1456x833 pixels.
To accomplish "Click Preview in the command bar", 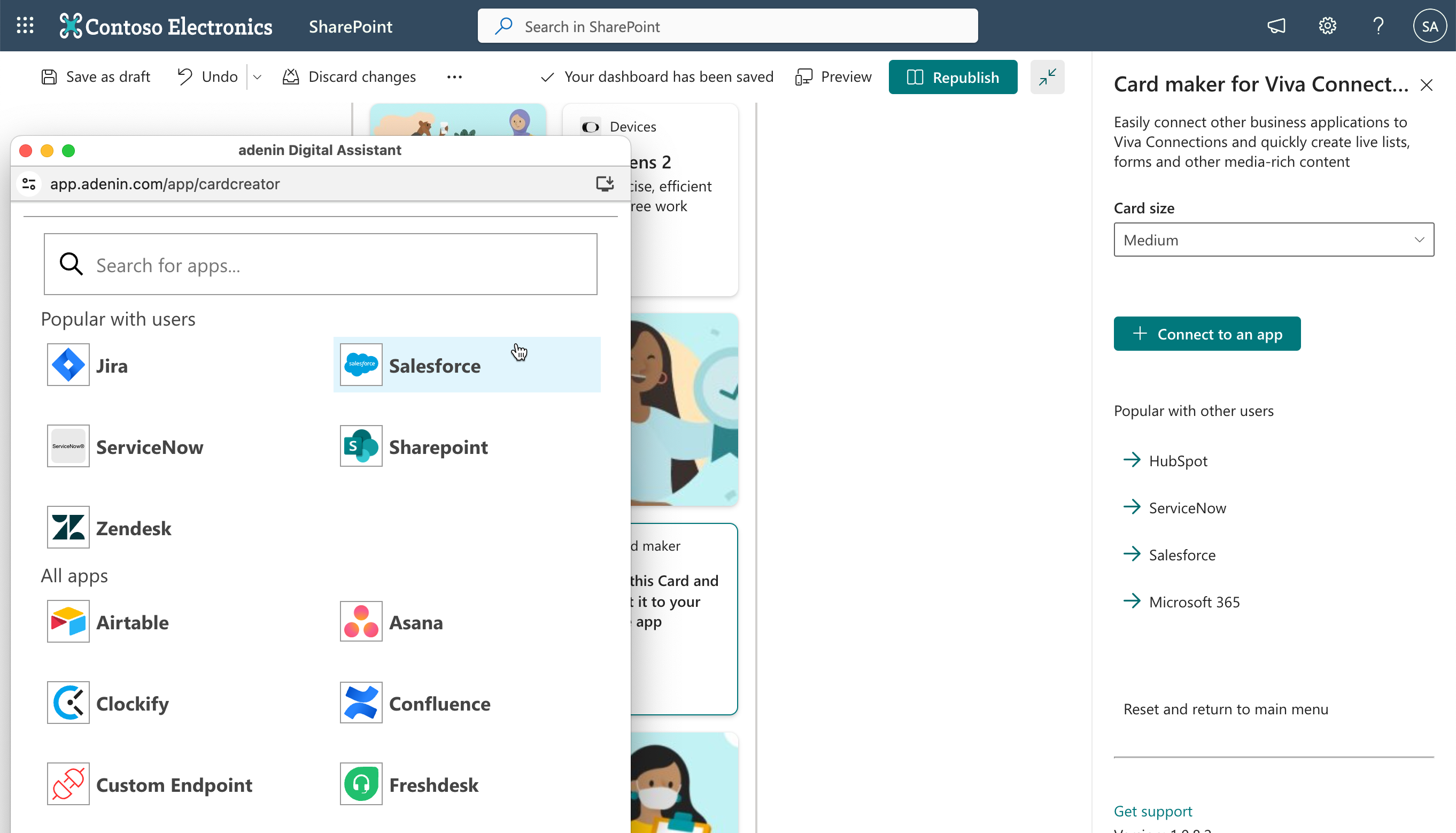I will tap(833, 76).
